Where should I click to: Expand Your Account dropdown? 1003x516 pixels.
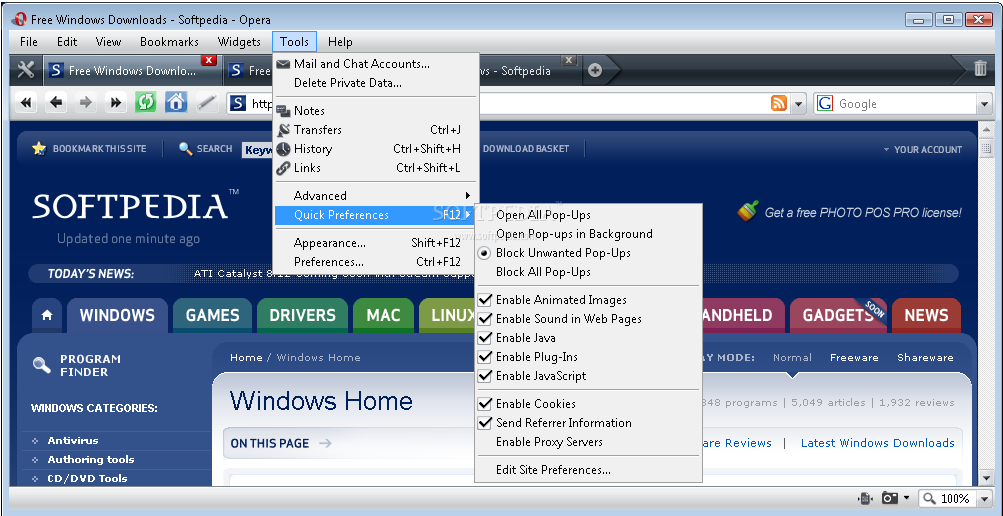tap(922, 150)
